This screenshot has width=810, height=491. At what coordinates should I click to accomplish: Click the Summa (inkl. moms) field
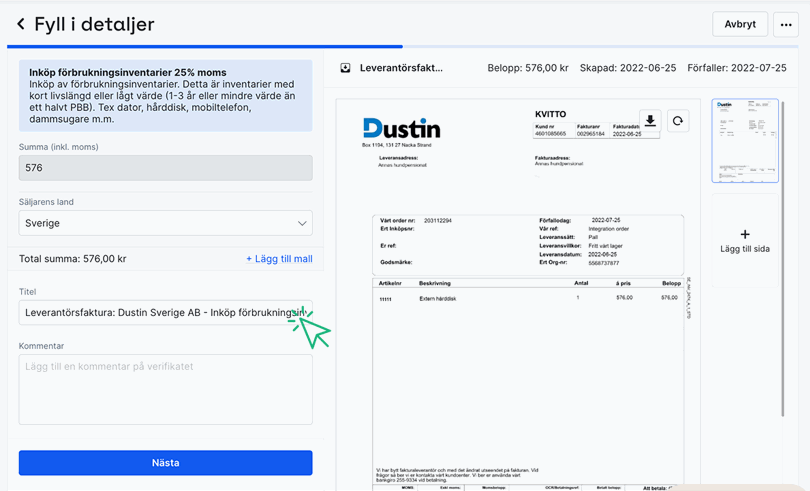coord(165,168)
